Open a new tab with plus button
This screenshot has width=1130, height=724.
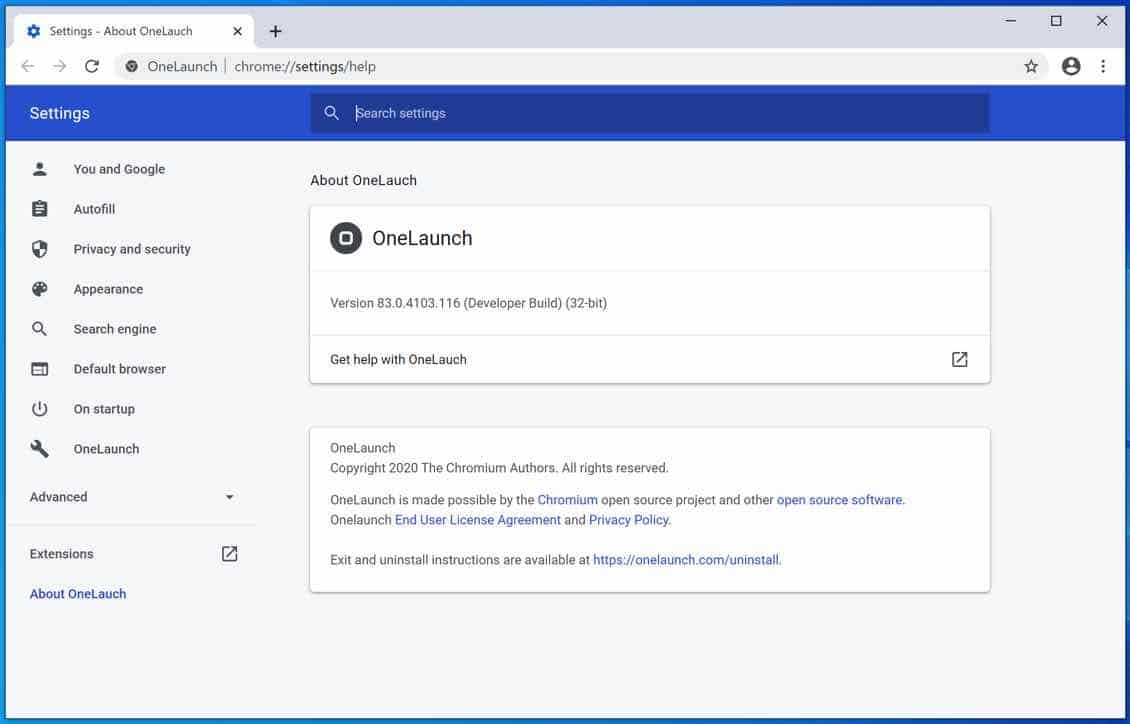pos(275,31)
